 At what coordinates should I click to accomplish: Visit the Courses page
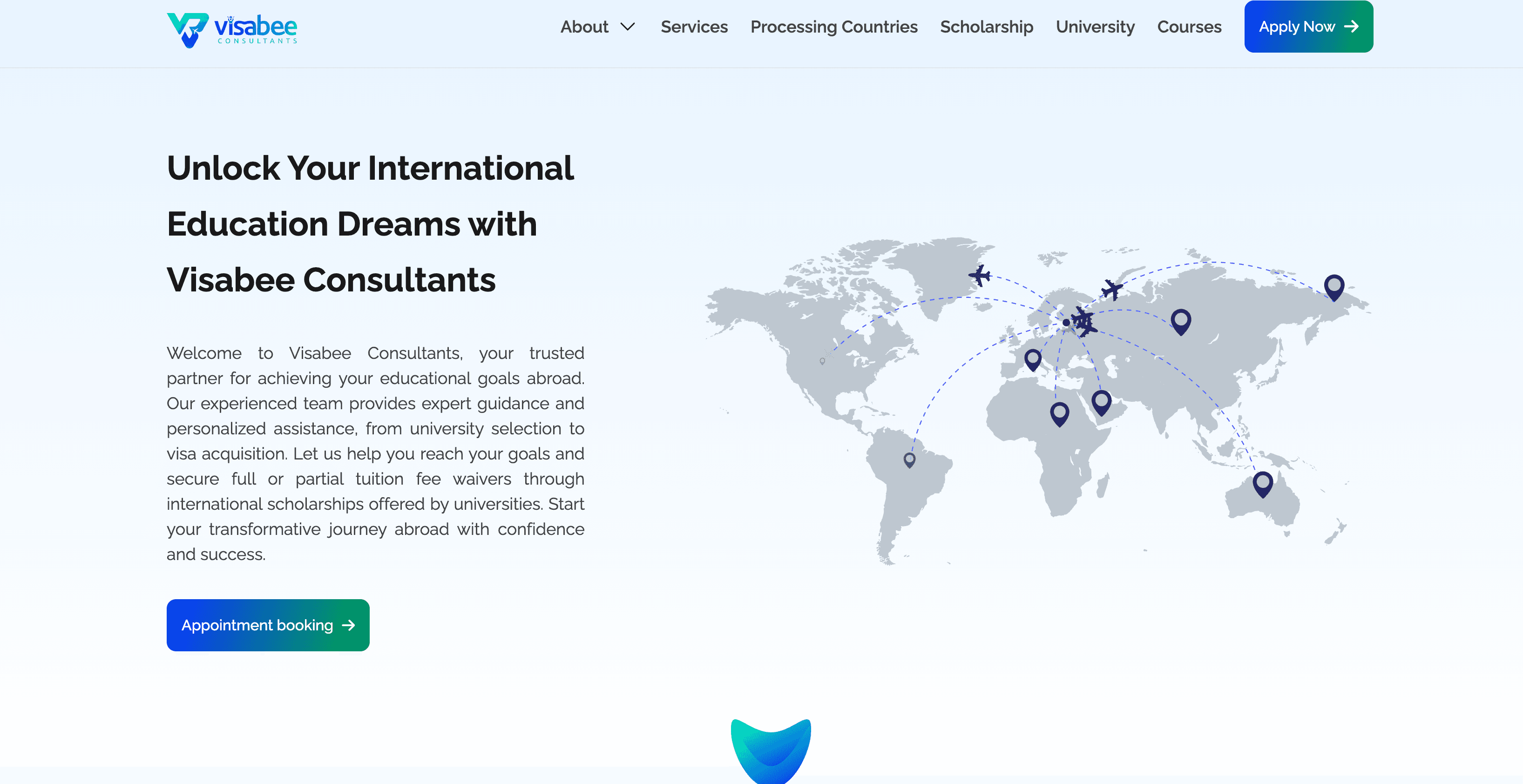(x=1189, y=27)
